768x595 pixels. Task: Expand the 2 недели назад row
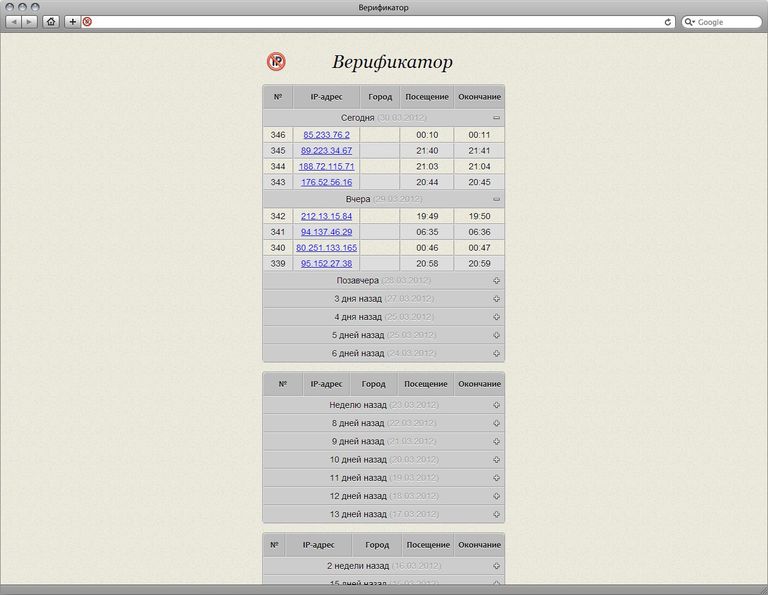(x=497, y=566)
